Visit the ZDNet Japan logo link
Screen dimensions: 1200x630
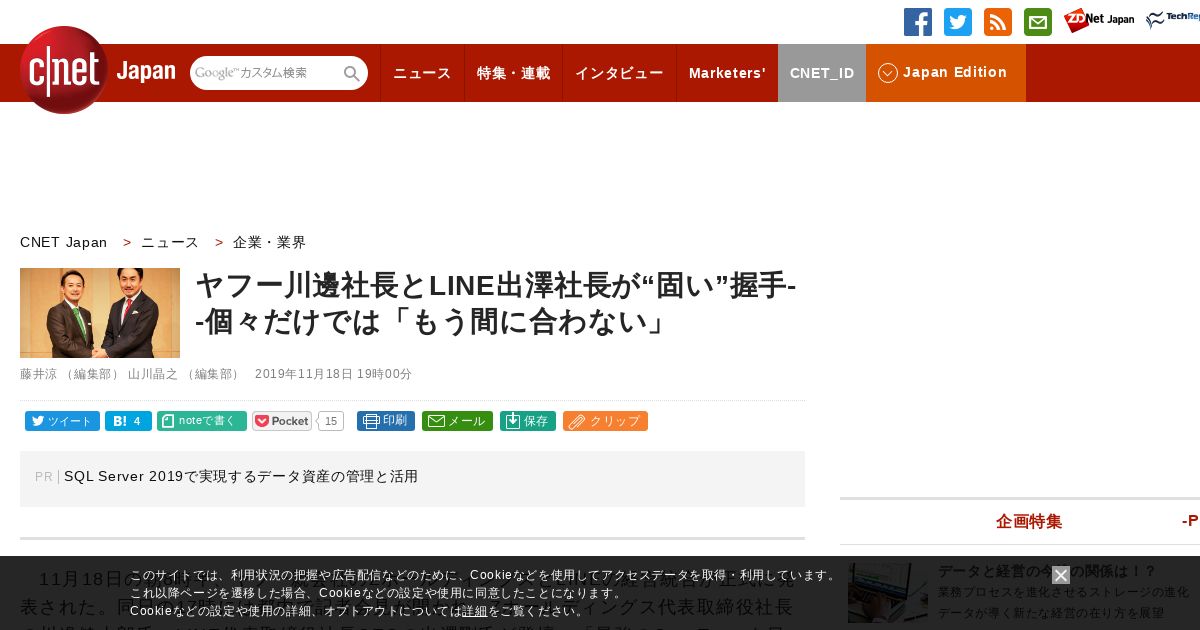tap(1099, 20)
